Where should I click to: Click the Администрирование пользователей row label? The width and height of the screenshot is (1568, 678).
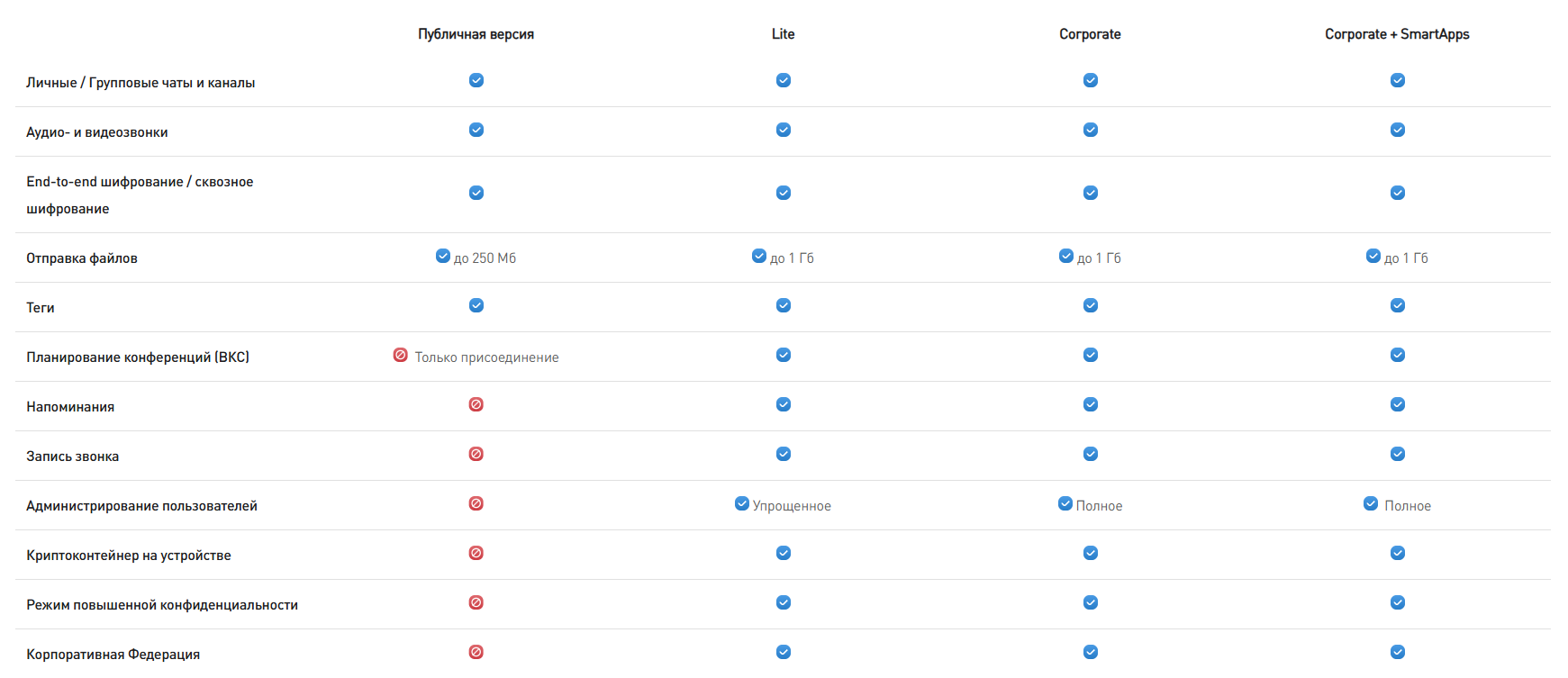[x=141, y=506]
